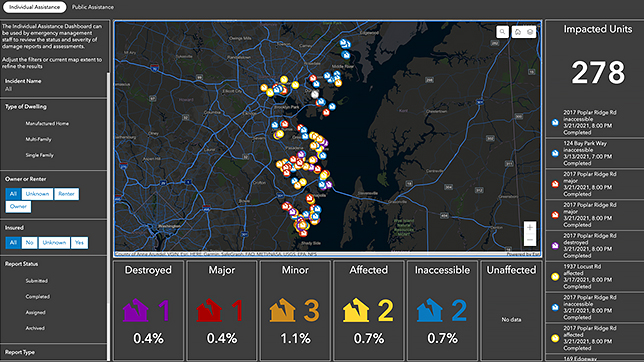Filter by Renter
The width and height of the screenshot is (644, 362).
coord(67,194)
